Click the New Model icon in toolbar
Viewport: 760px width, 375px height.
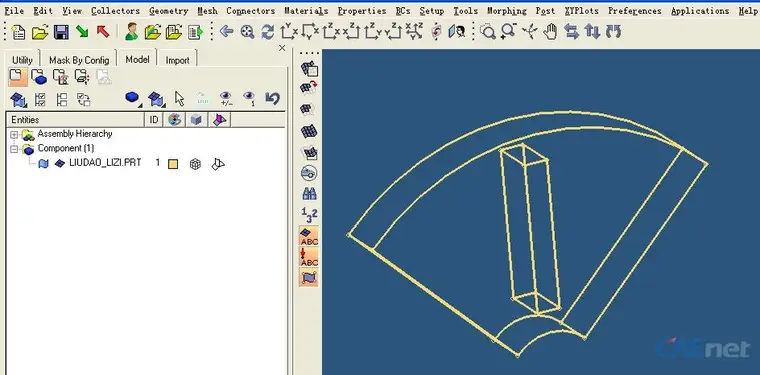19,32
